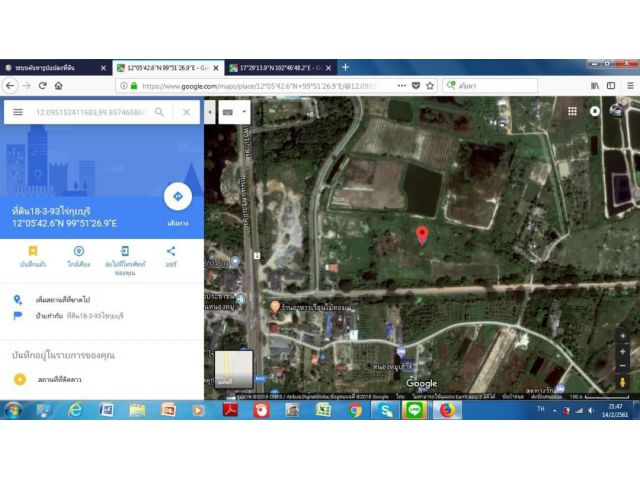
Task: Focus the Firefox URL address bar
Action: (261, 86)
